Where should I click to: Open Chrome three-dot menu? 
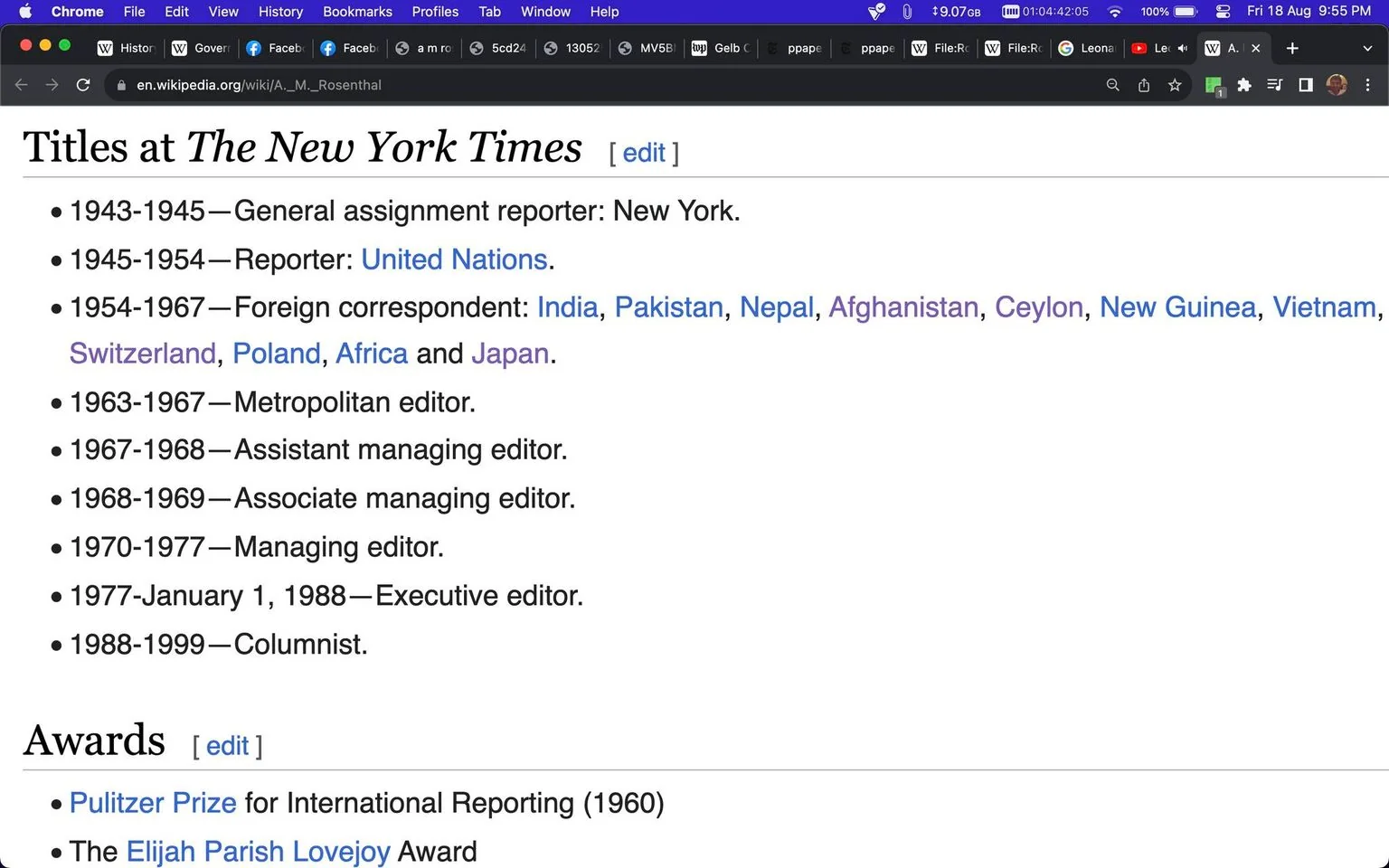click(1367, 85)
